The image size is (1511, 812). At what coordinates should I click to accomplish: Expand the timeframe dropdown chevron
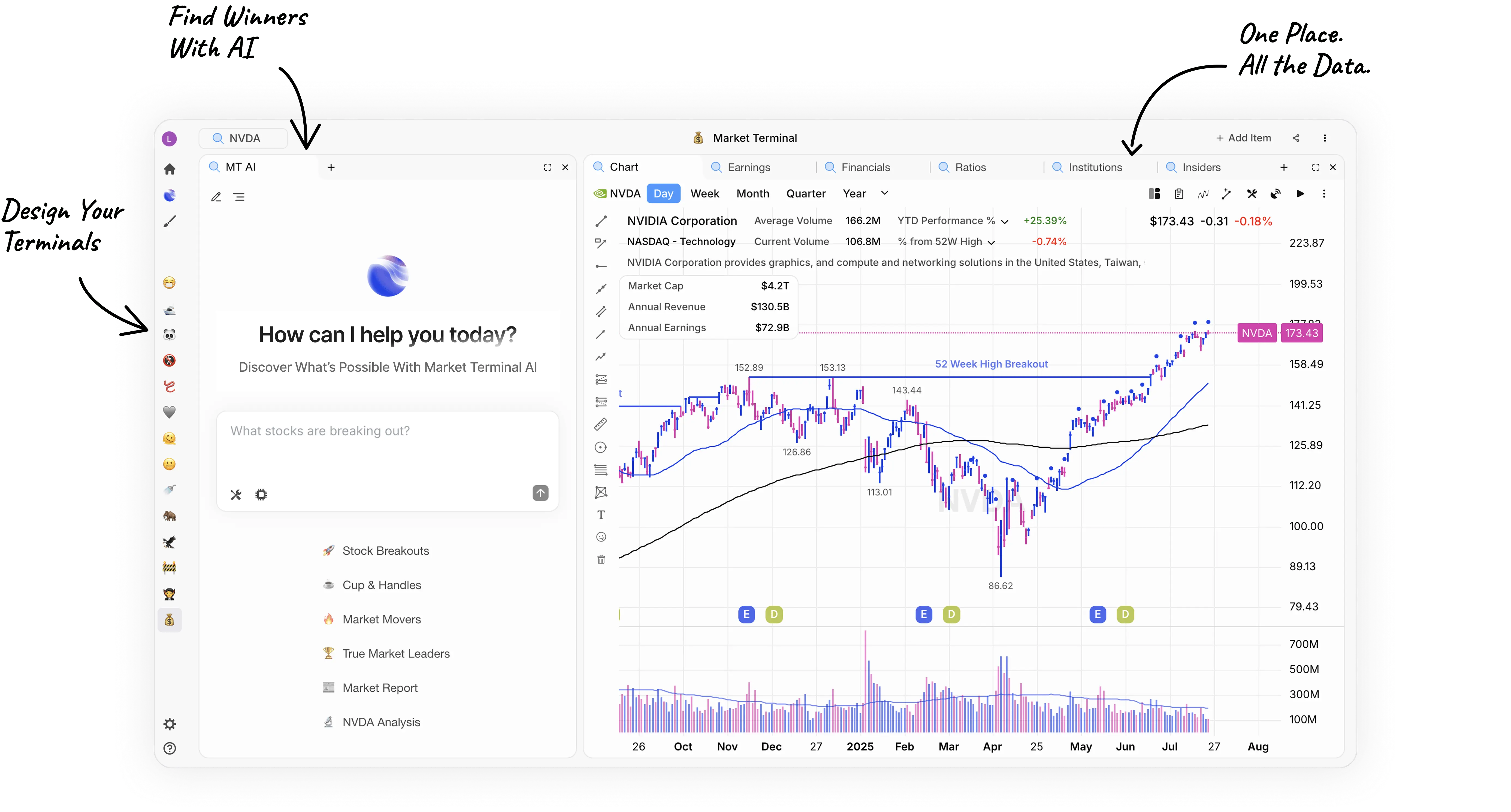(884, 193)
